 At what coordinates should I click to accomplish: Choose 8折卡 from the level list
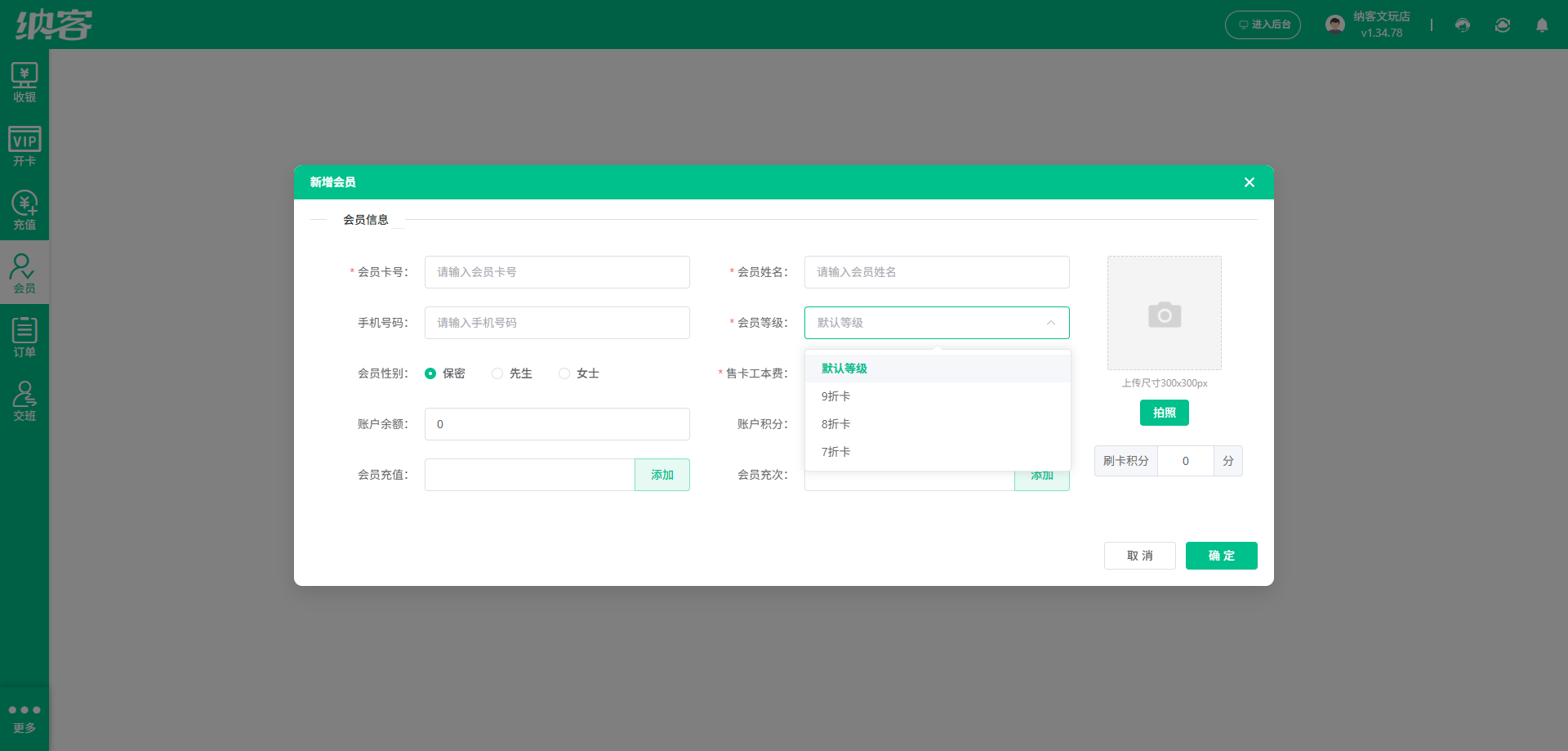[938, 424]
